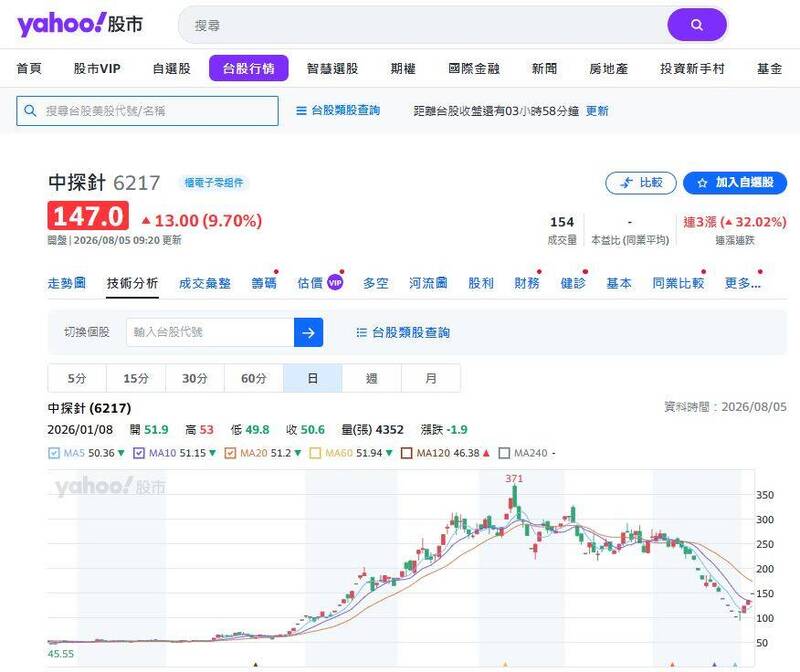Open the 房地產 nav item

coord(608,68)
